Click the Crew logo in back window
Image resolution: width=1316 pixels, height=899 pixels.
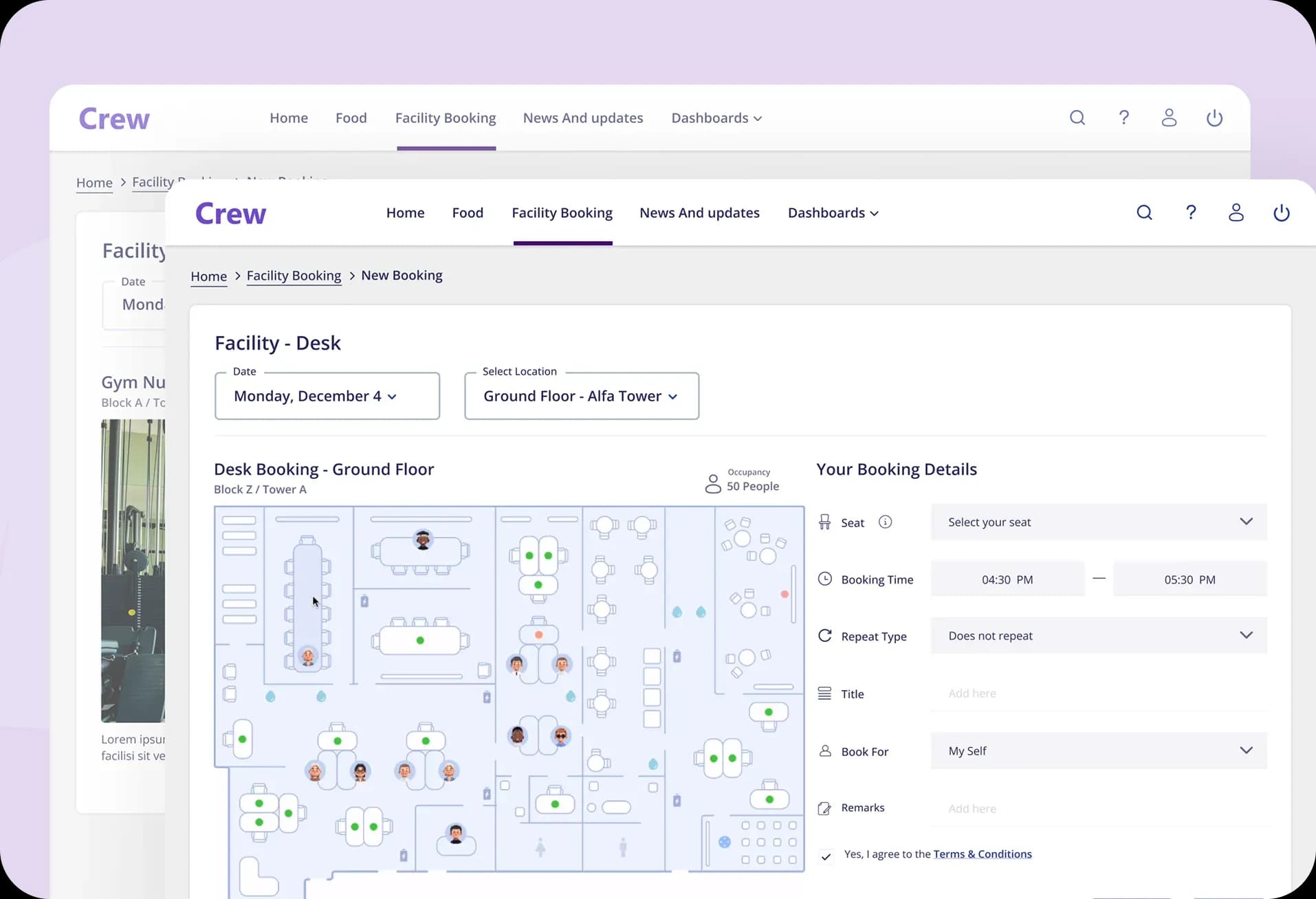click(x=114, y=119)
